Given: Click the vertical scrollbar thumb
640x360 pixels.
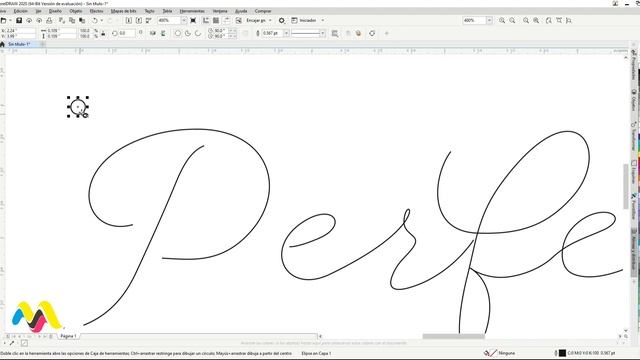Looking at the screenshot, I should (626, 187).
